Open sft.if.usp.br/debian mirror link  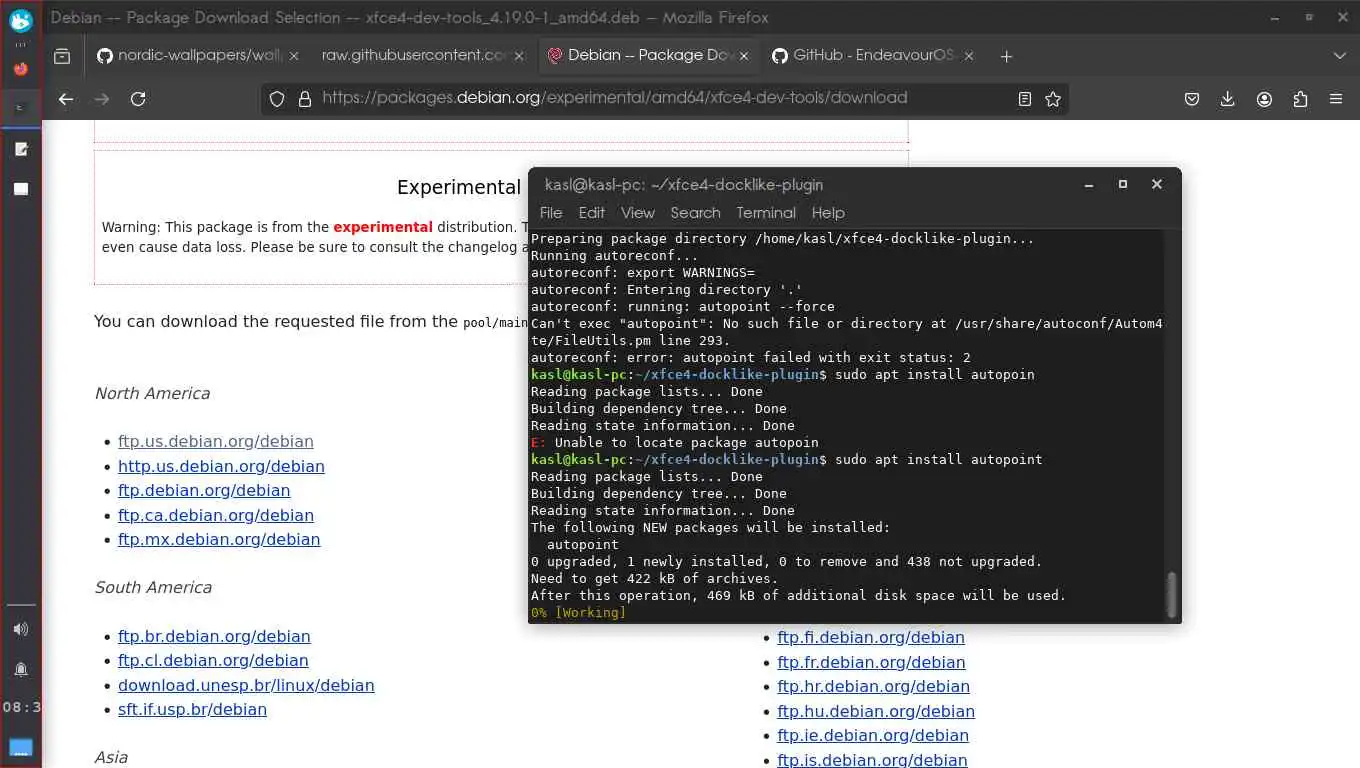pos(192,709)
